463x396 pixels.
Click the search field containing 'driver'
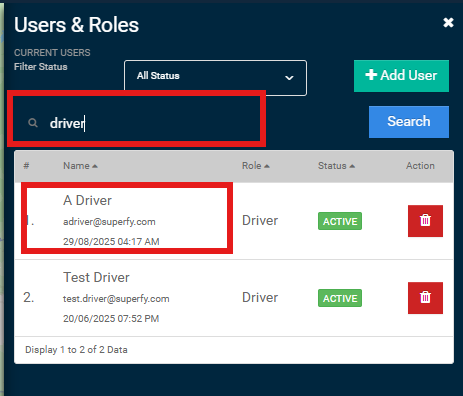point(137,123)
